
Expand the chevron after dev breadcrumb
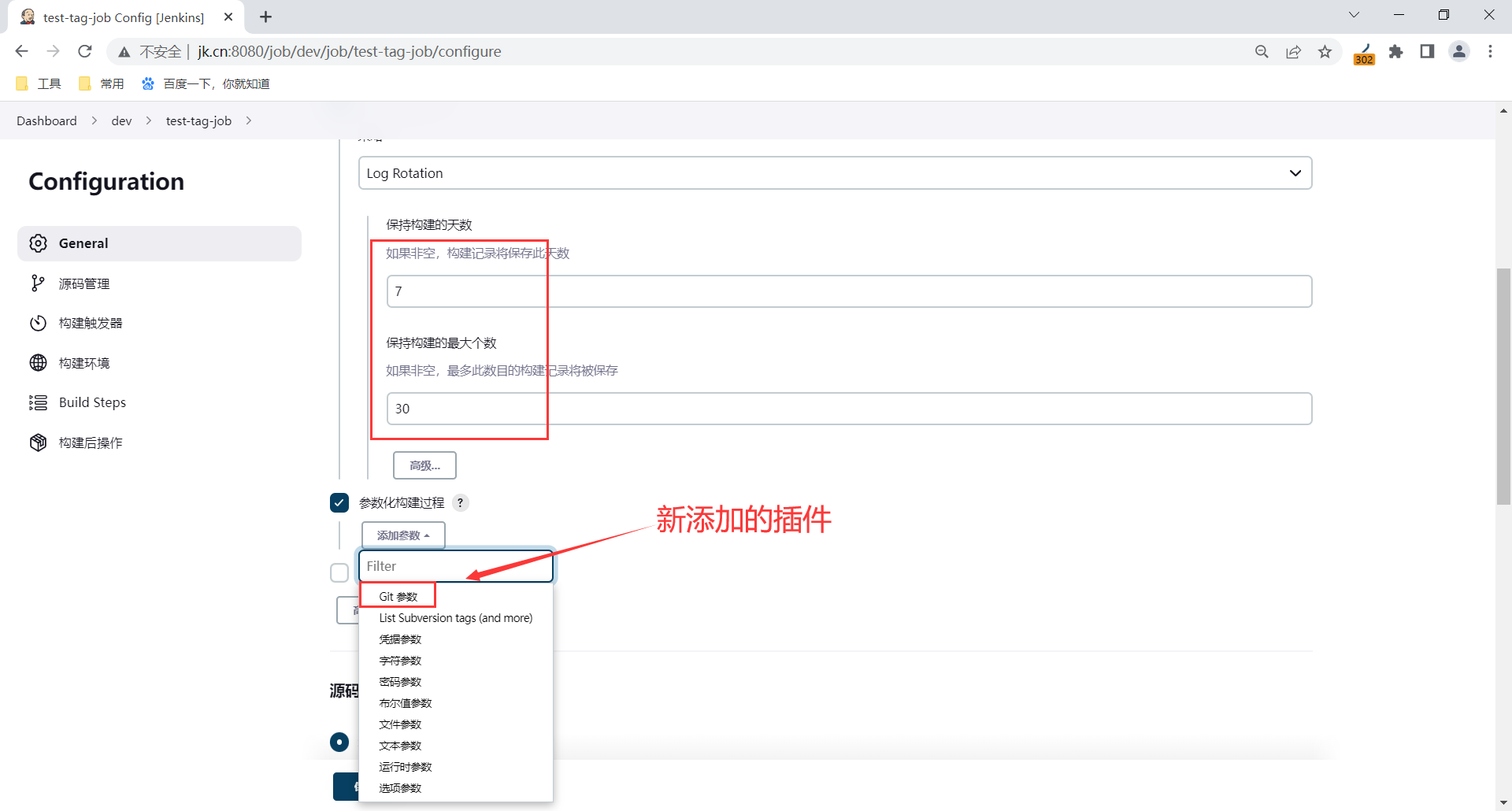pos(149,120)
